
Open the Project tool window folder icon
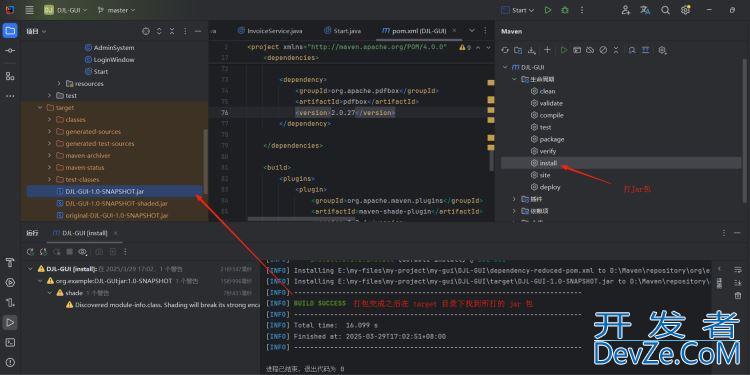(x=10, y=31)
